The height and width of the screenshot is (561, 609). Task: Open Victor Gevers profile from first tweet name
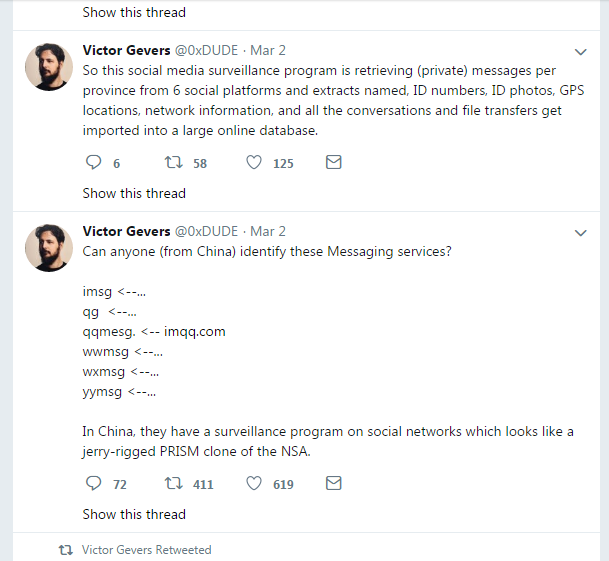(x=126, y=51)
